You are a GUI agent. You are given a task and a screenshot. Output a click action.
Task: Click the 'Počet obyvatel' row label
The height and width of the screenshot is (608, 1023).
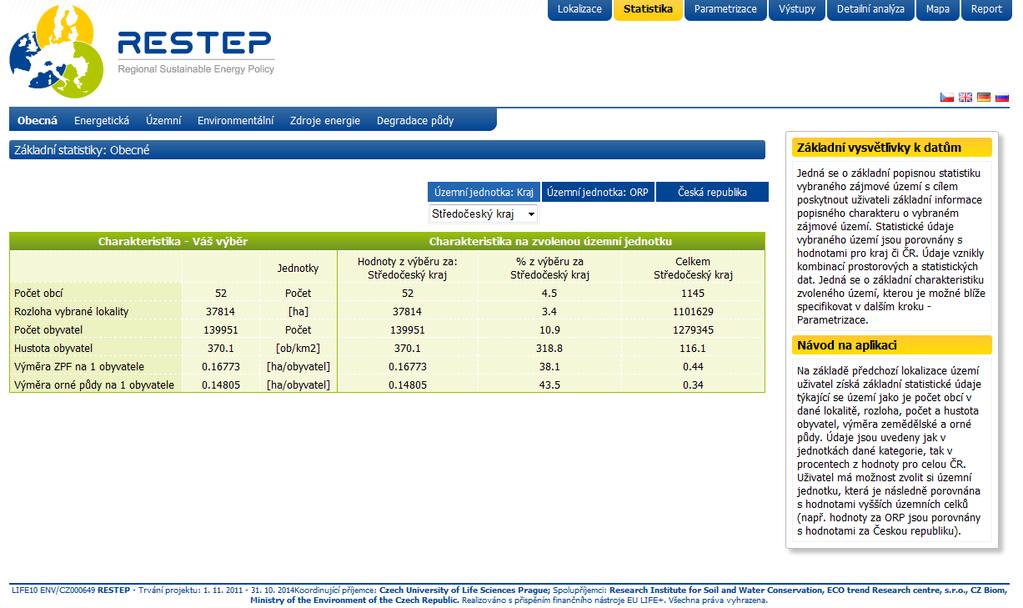[x=48, y=330]
